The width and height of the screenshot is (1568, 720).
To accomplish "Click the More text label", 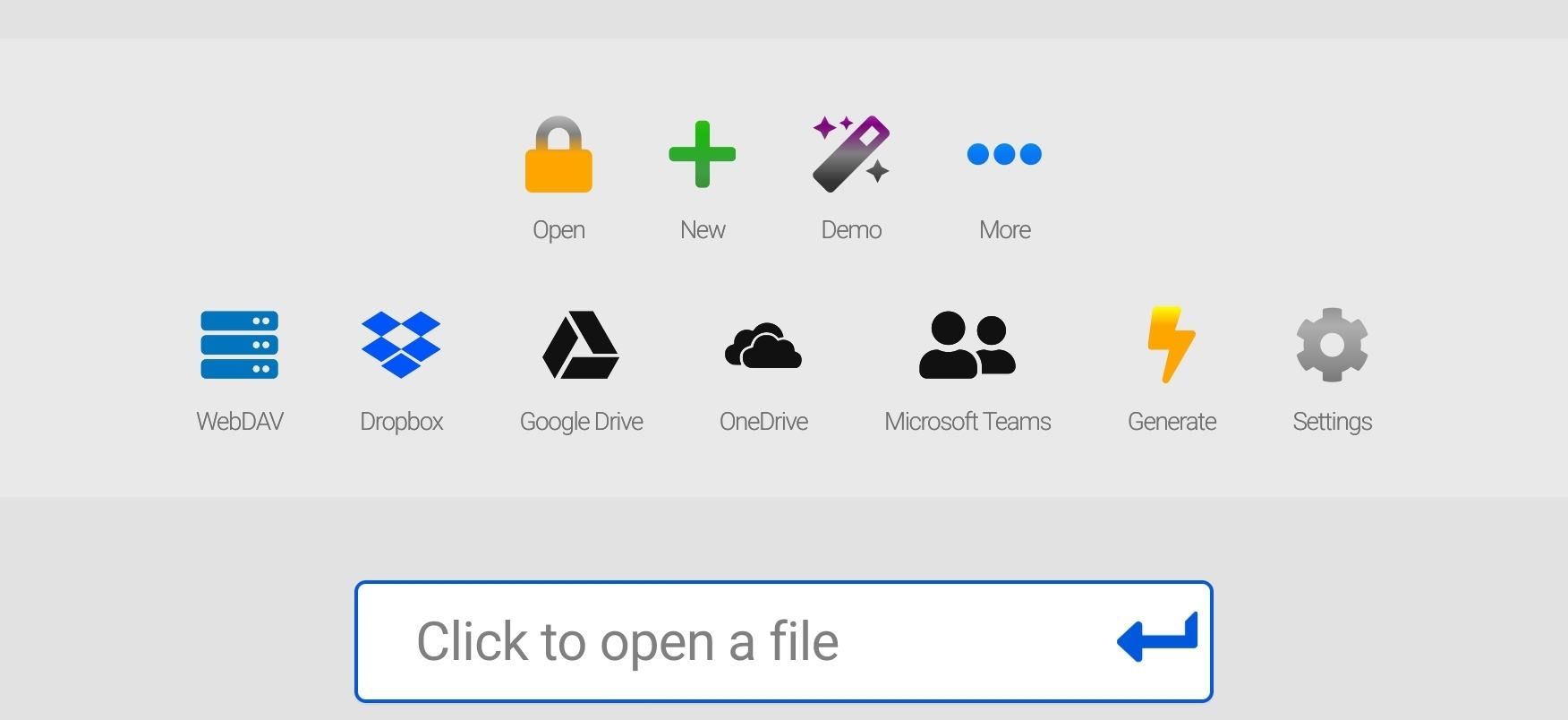I will pos(1004,230).
